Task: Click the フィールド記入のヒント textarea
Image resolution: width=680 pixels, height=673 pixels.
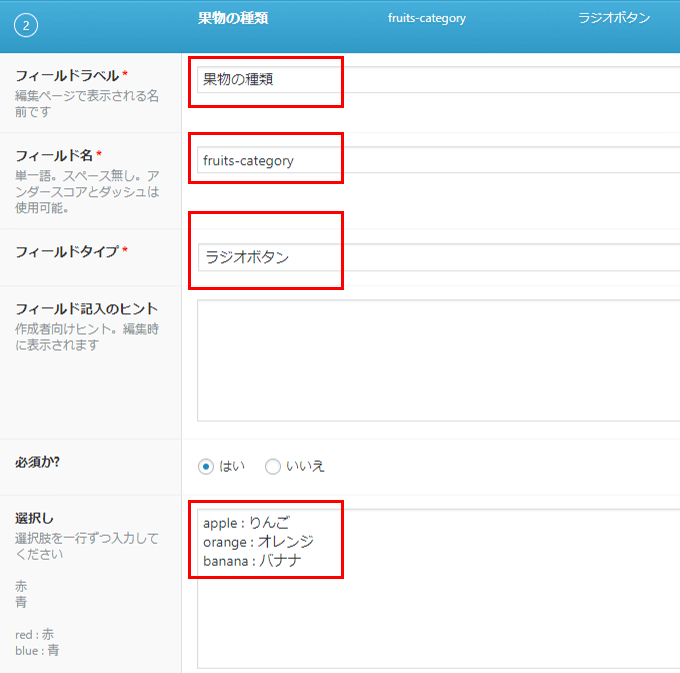Action: [x=438, y=360]
